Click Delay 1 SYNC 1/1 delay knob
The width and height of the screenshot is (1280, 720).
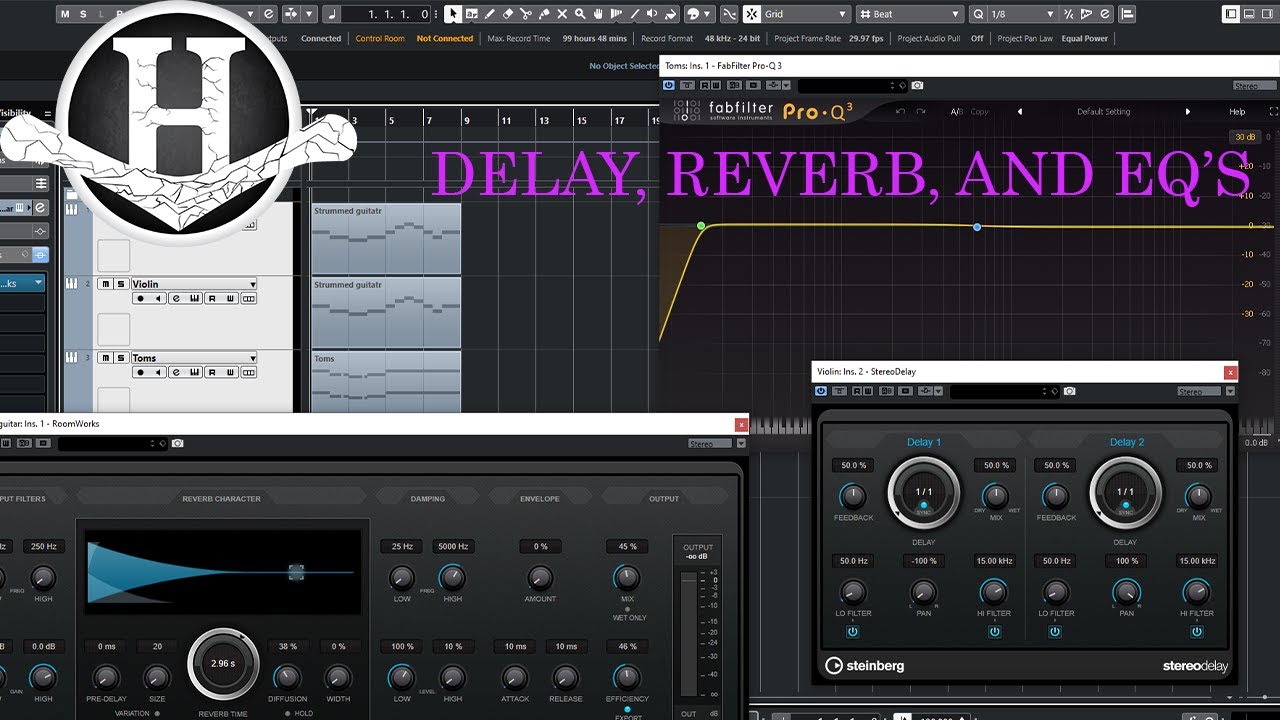pyautogui.click(x=923, y=492)
